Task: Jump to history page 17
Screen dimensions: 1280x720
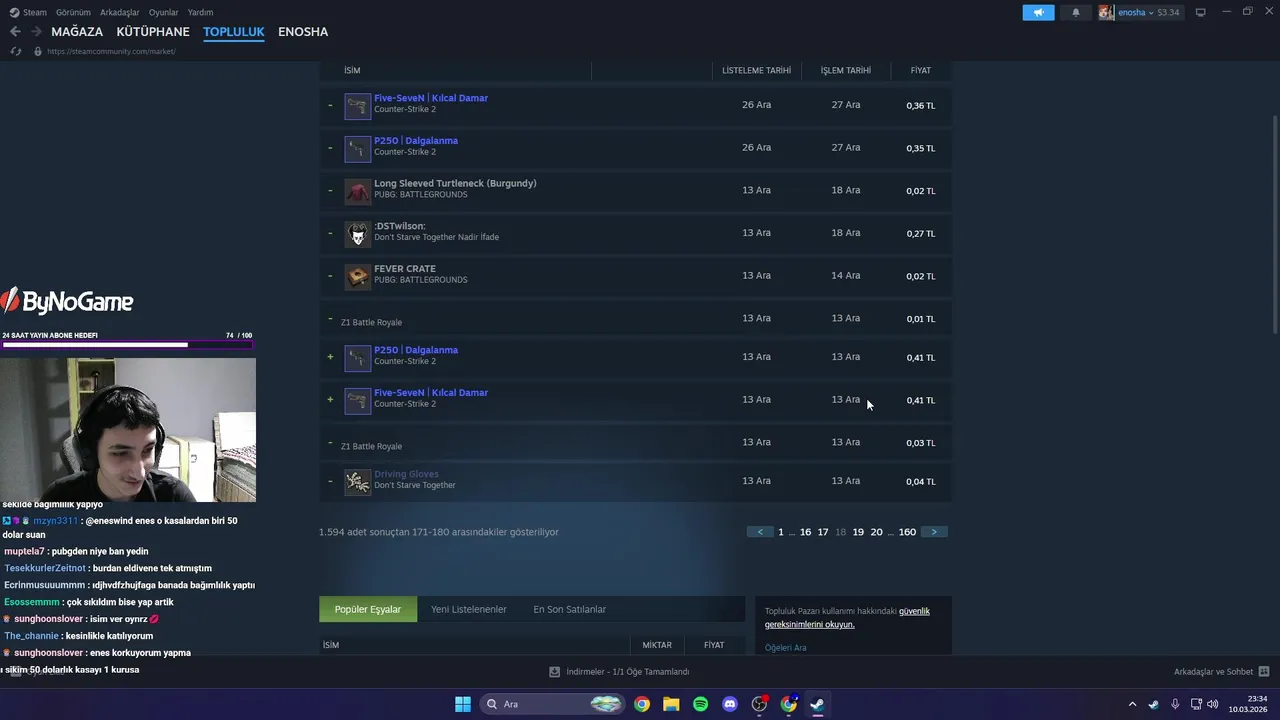Action: 823,532
